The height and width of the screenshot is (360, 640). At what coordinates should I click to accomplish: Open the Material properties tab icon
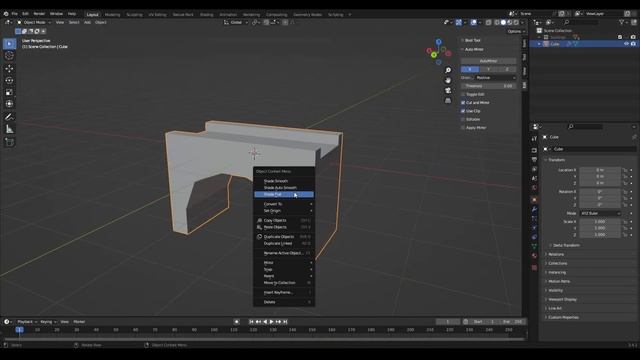534,256
